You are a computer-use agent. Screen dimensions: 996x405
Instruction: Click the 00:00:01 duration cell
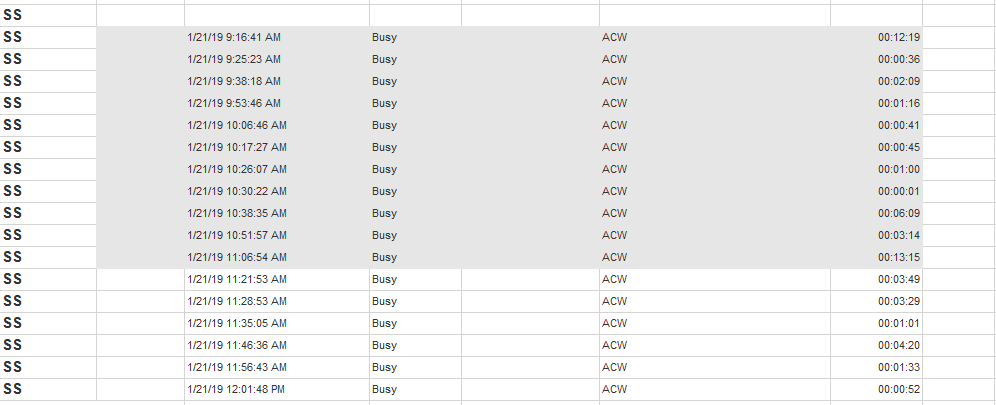point(877,191)
